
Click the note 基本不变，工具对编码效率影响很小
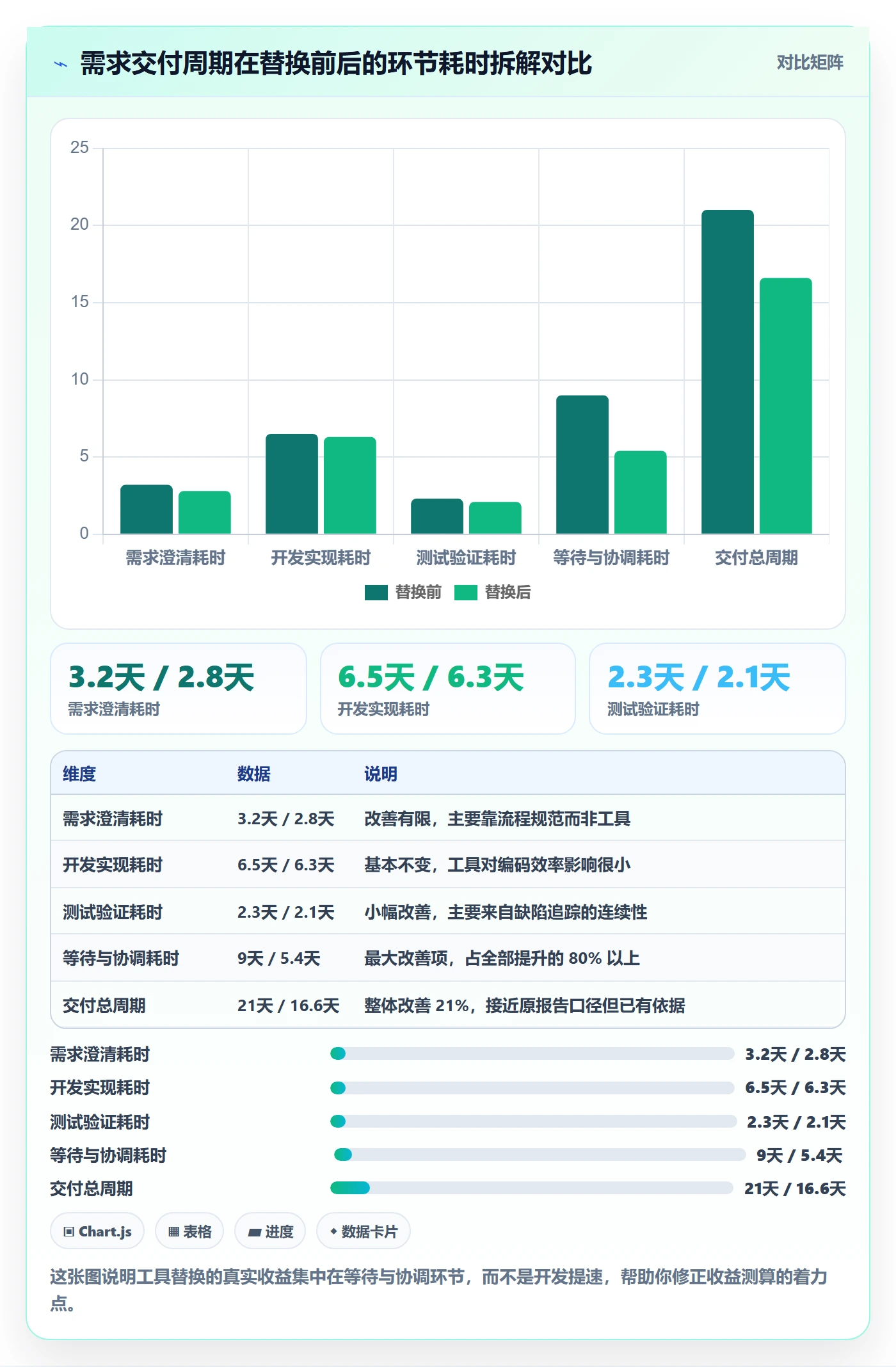point(497,865)
